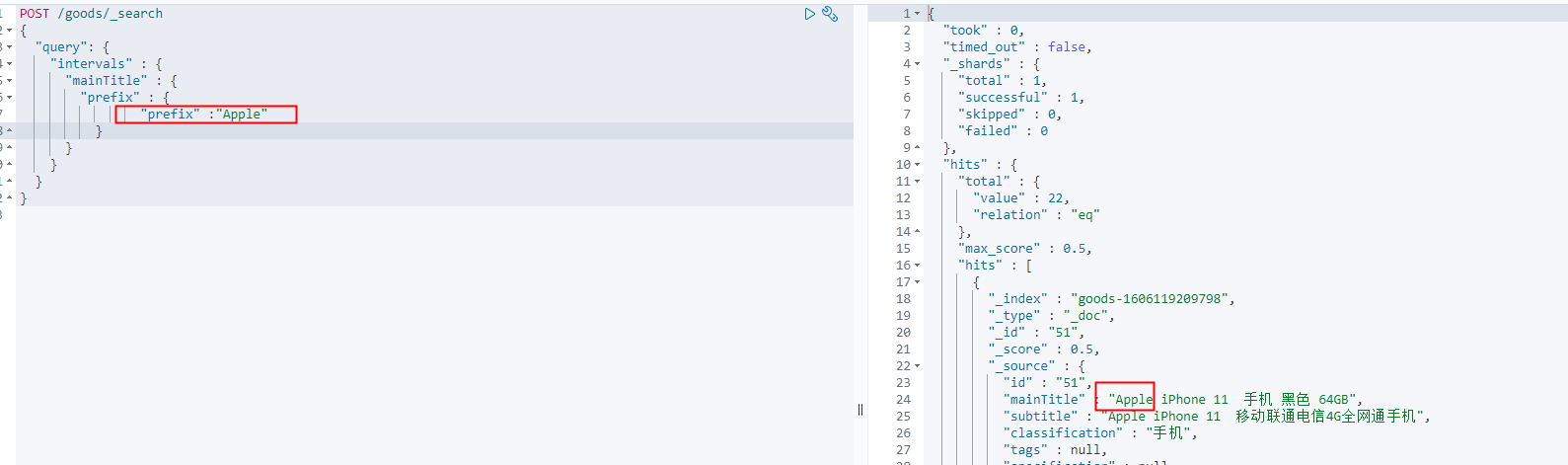Image resolution: width=1568 pixels, height=465 pixels.
Task: Click the "successful" : 1 response line
Action: click(1021, 98)
